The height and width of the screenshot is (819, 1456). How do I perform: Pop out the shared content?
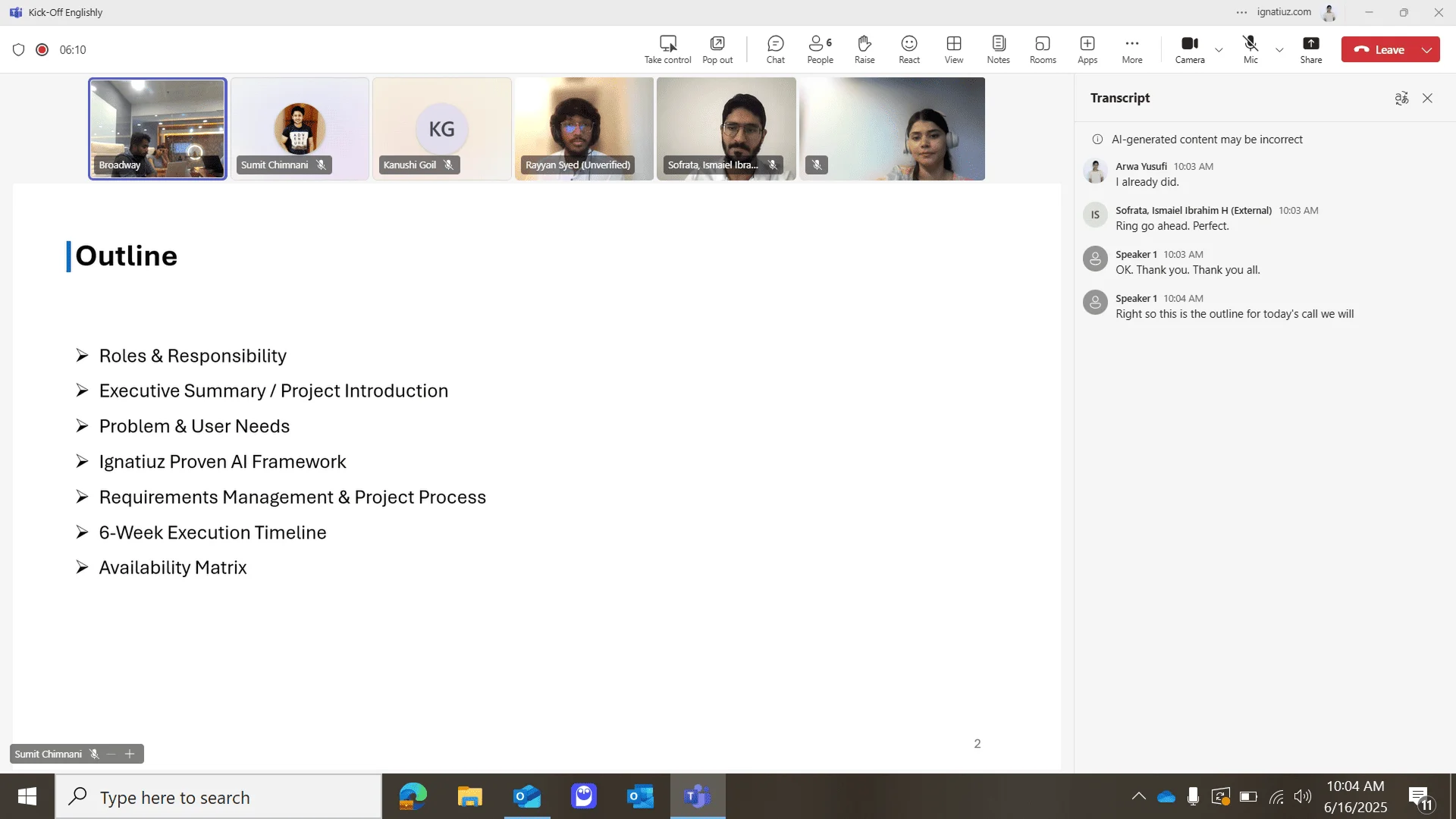[717, 49]
